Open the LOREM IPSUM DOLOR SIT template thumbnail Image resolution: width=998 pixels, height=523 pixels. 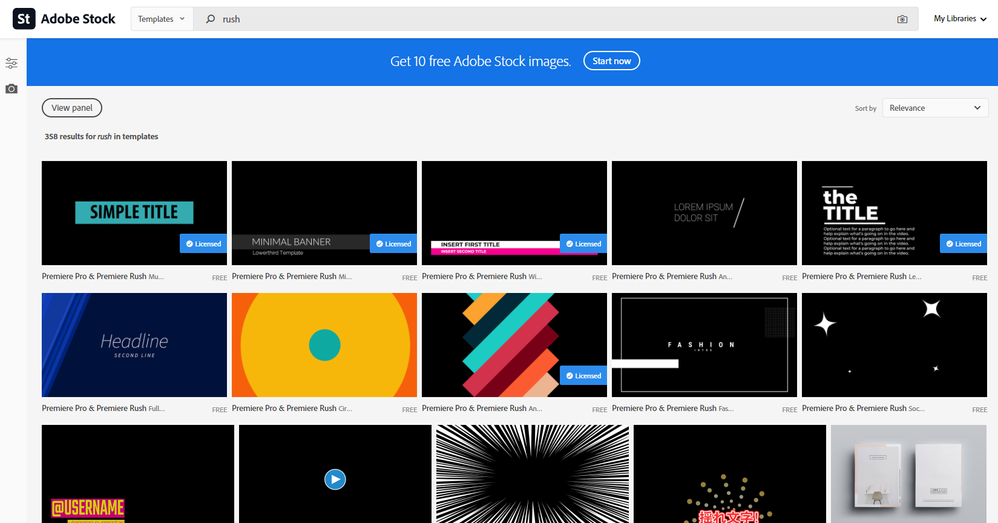click(x=705, y=213)
